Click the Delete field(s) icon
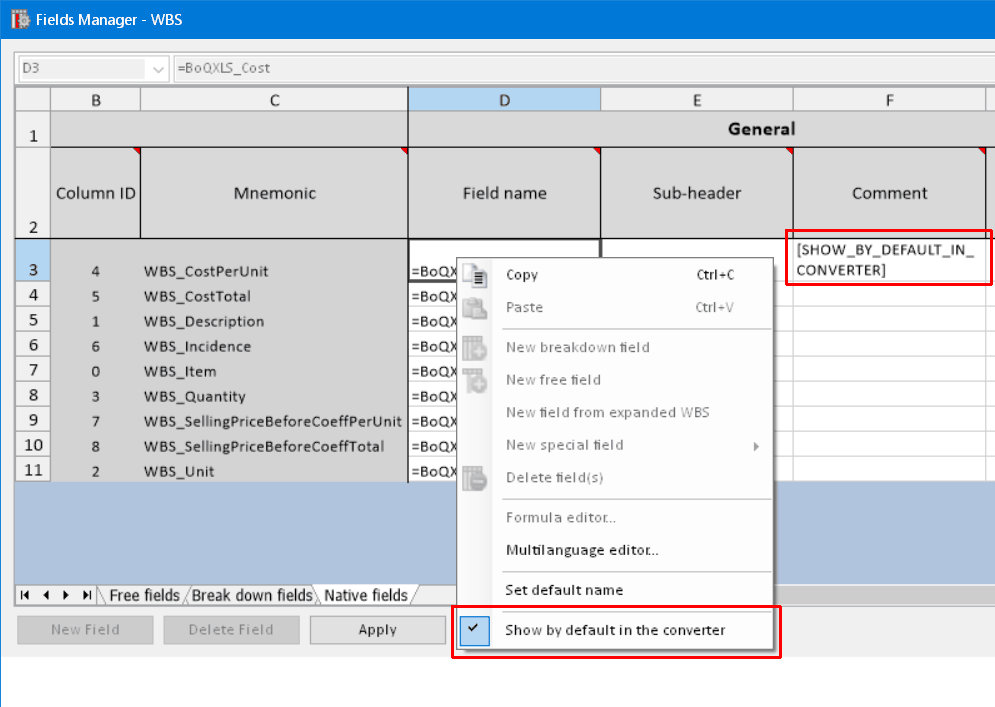This screenshot has width=995, height=707. (x=474, y=478)
